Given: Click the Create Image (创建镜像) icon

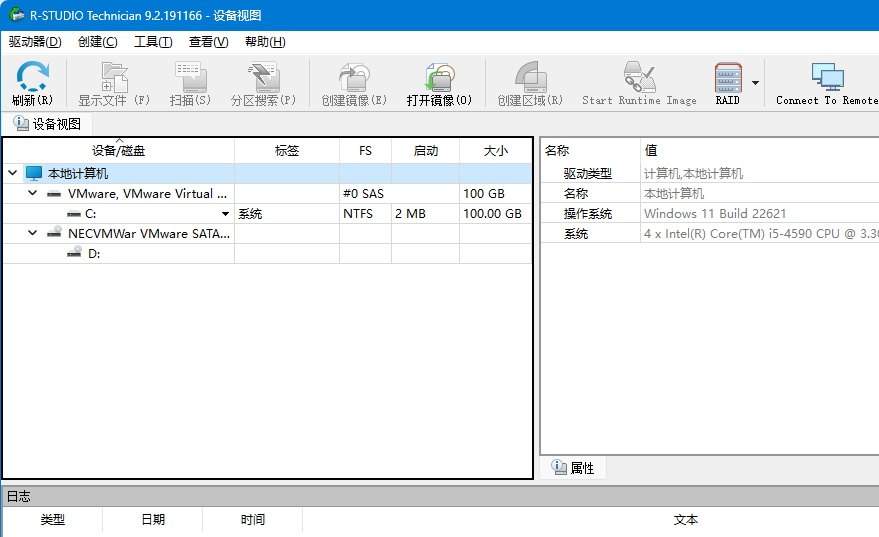Looking at the screenshot, I should pos(354,77).
